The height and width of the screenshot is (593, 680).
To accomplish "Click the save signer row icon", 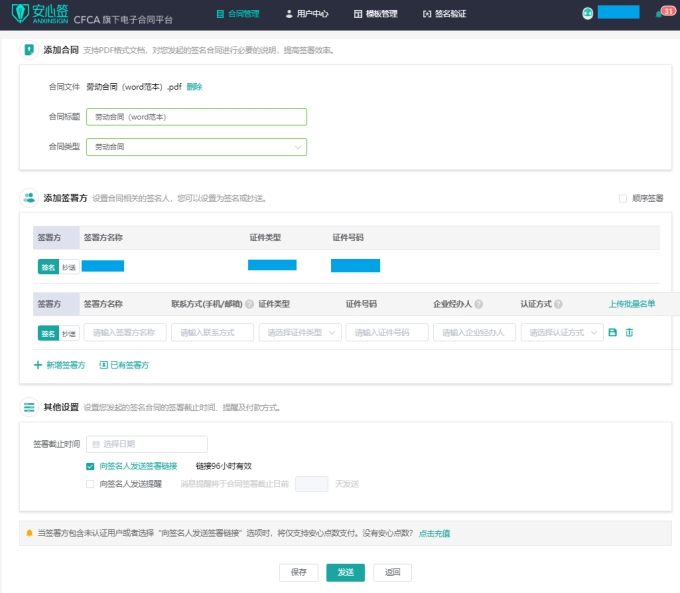I will [613, 332].
